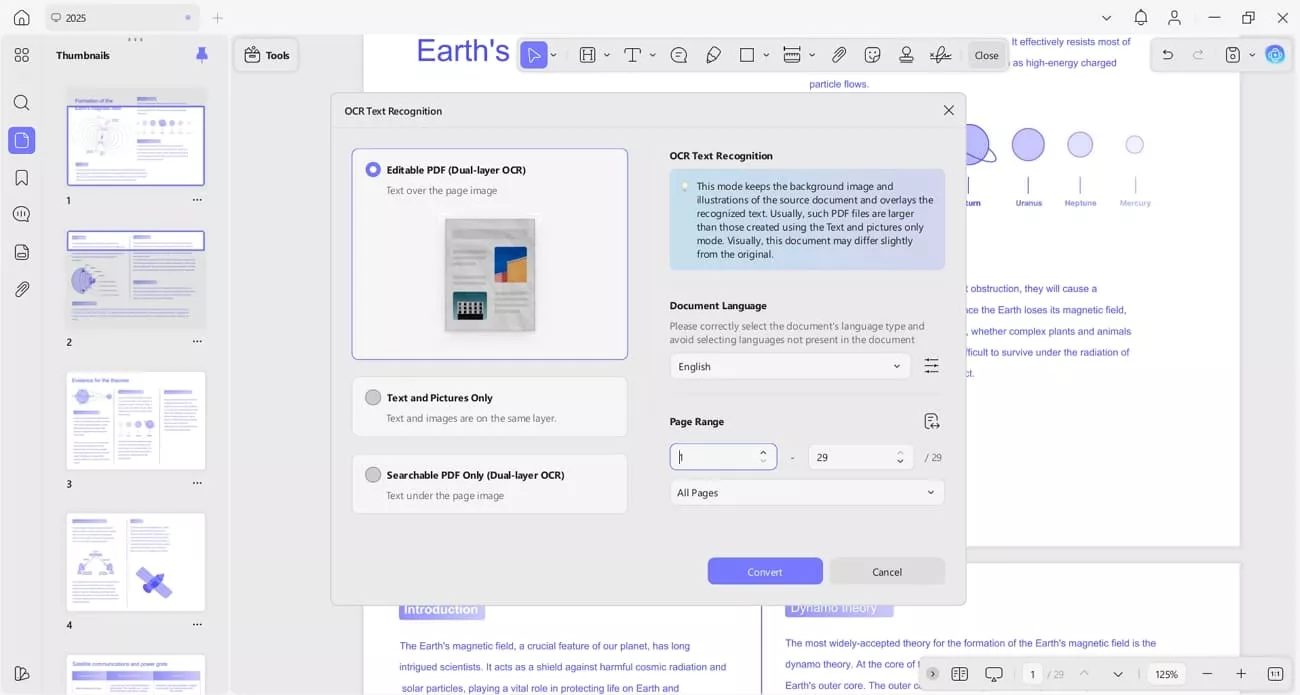Choose Searchable PDF Only (Dual-layer OCR)
The image size is (1300, 695).
pyautogui.click(x=373, y=475)
